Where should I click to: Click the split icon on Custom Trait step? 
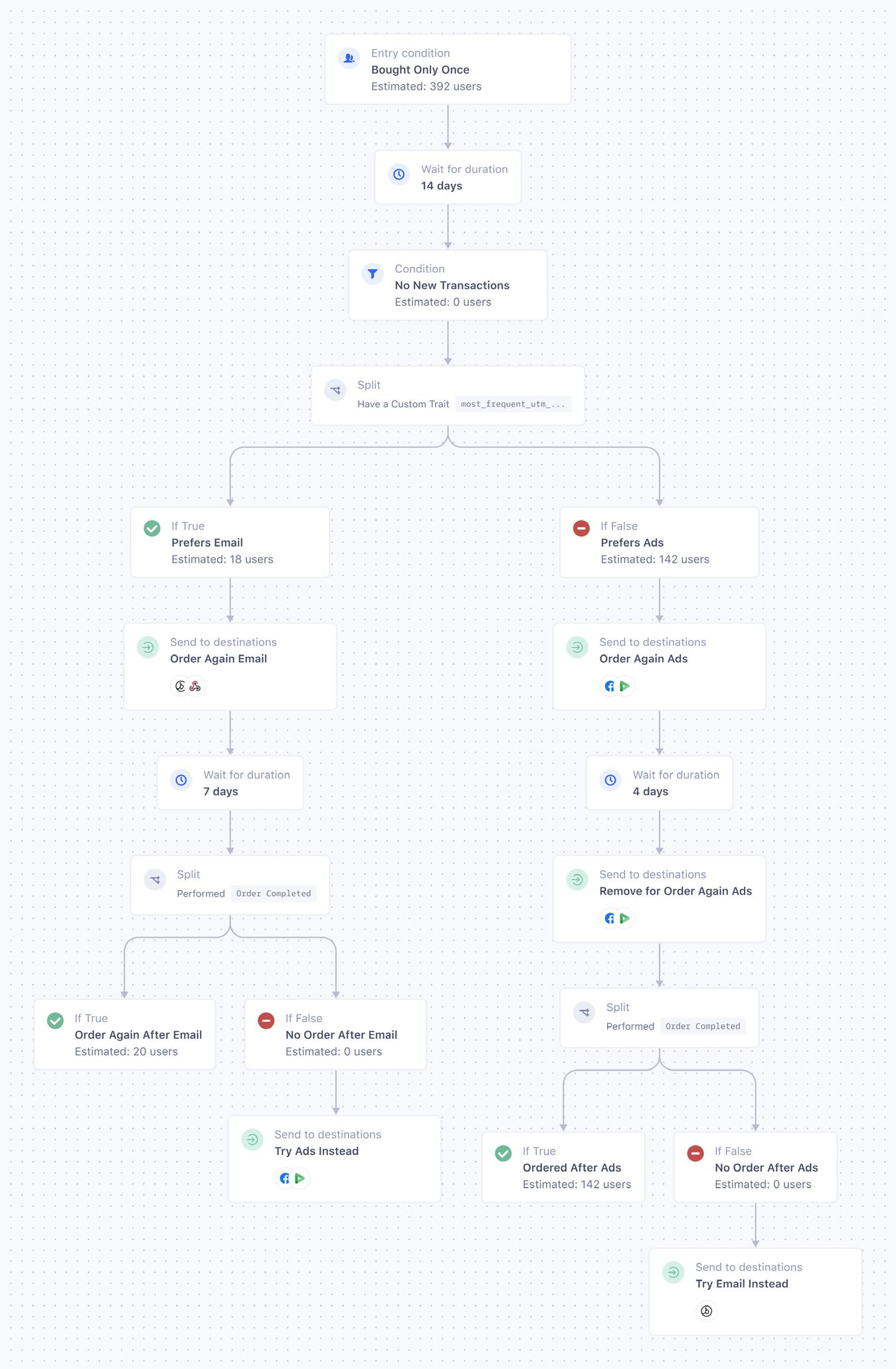pos(335,390)
